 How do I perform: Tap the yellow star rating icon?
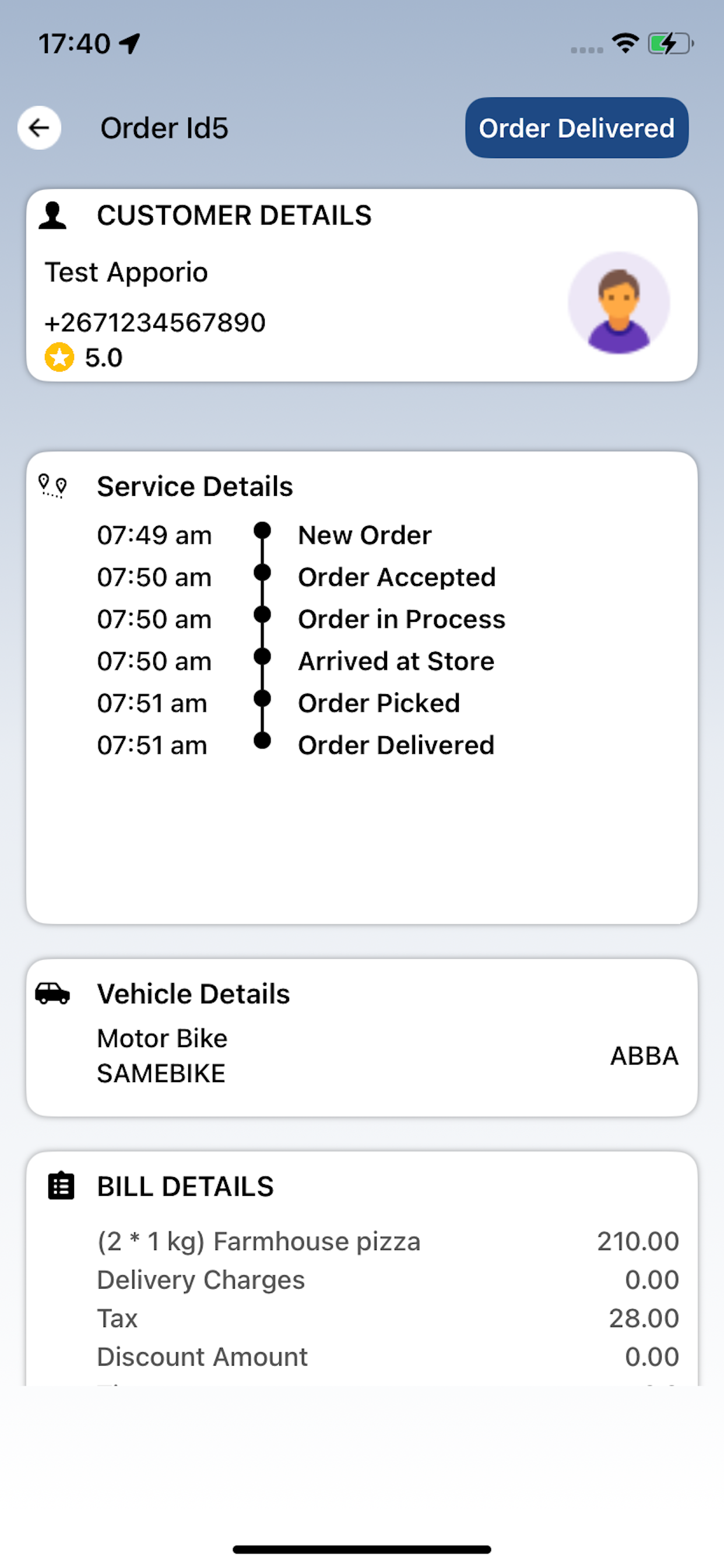pyautogui.click(x=59, y=358)
